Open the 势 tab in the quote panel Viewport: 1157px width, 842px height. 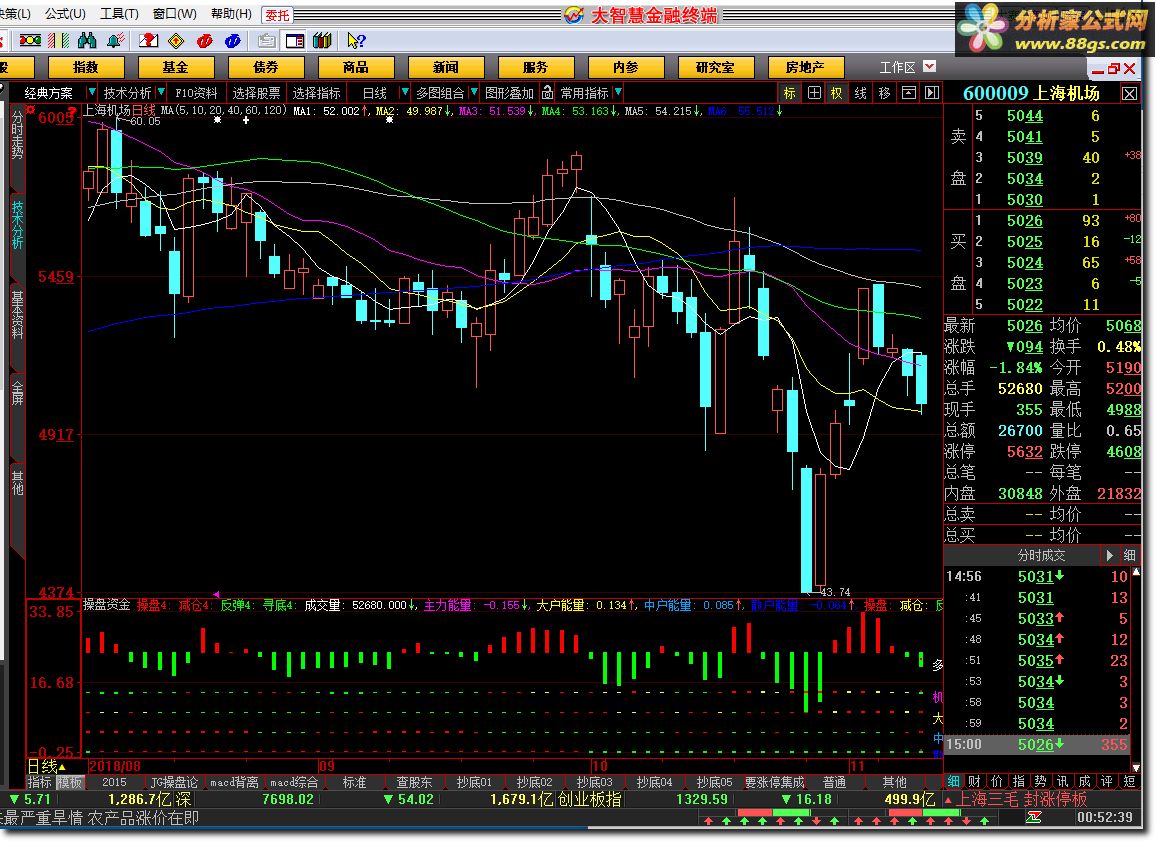tap(1040, 781)
